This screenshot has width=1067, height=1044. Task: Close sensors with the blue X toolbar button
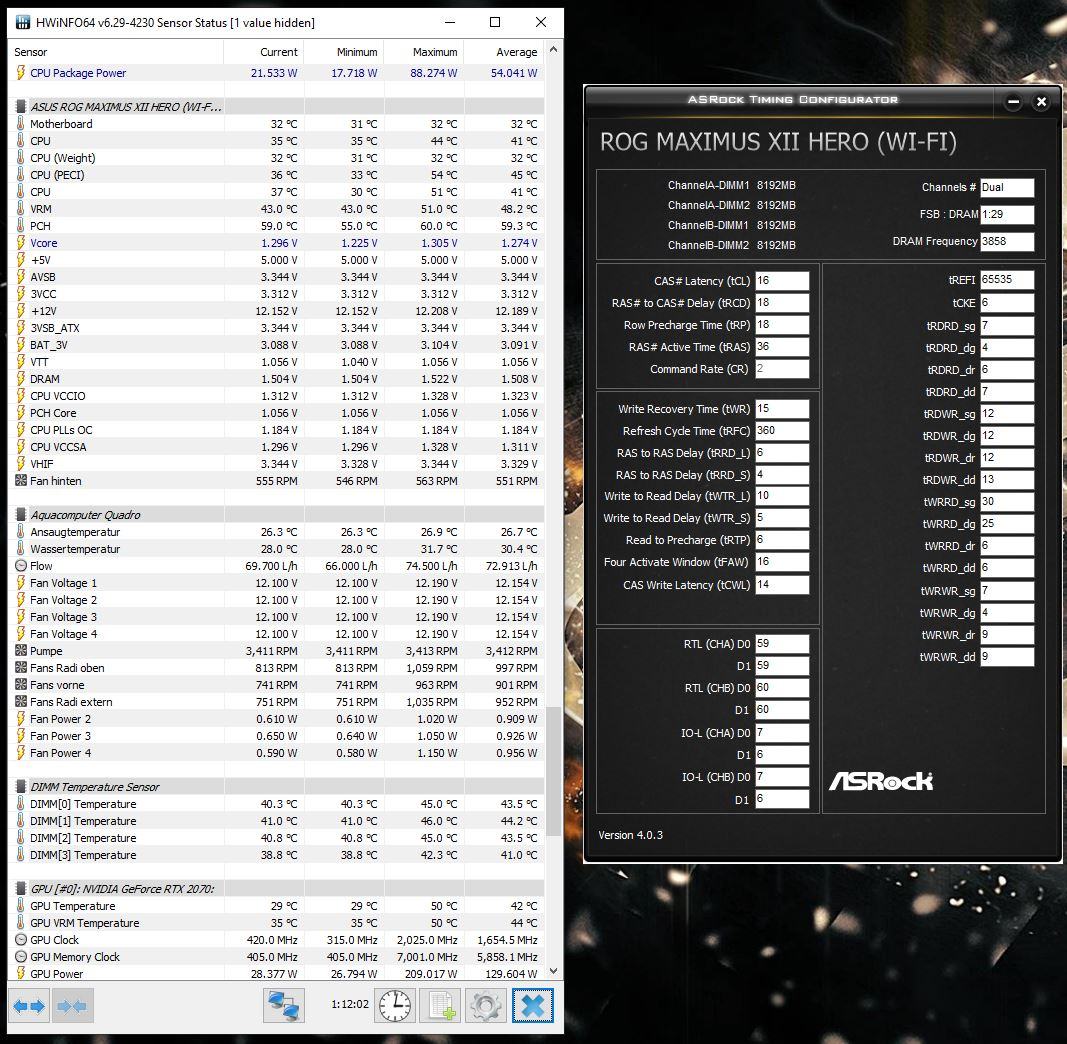[x=533, y=1006]
